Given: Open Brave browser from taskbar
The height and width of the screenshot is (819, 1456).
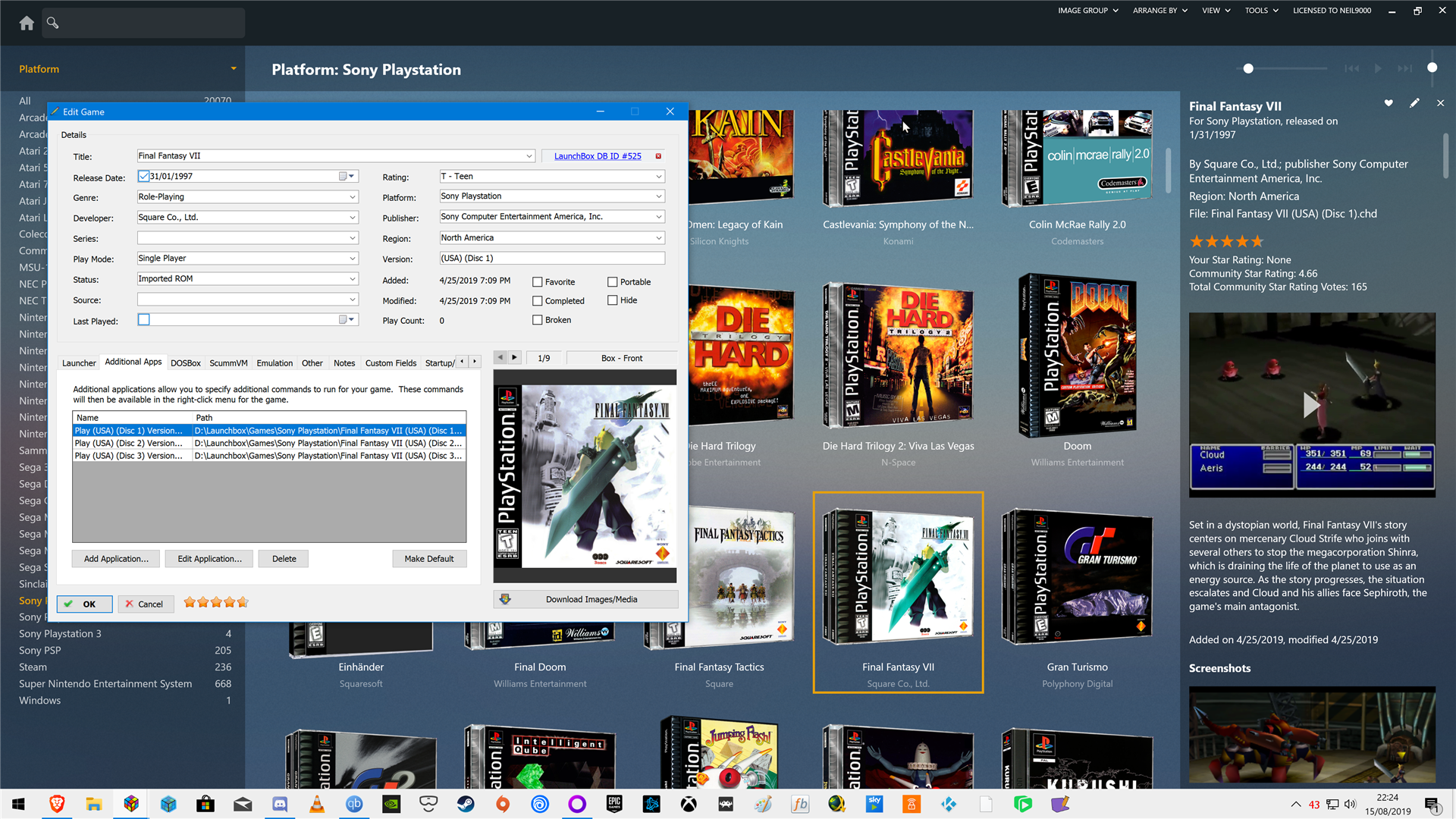Looking at the screenshot, I should coord(56,804).
